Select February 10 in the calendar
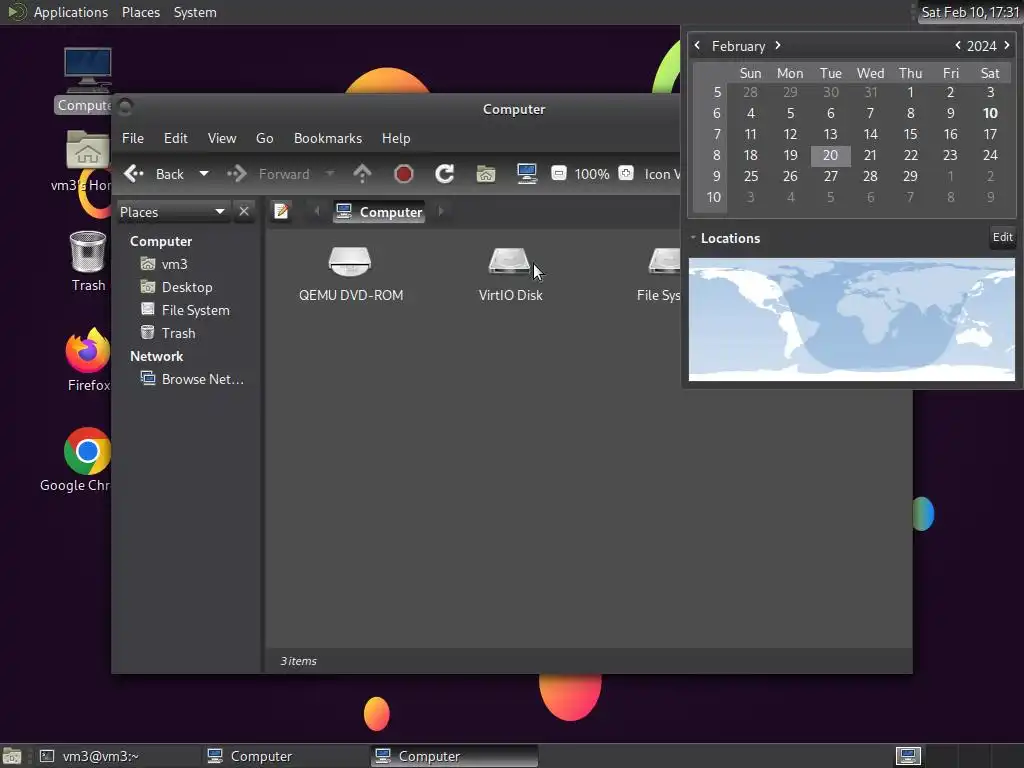Viewport: 1024px width, 768px height. 990,113
